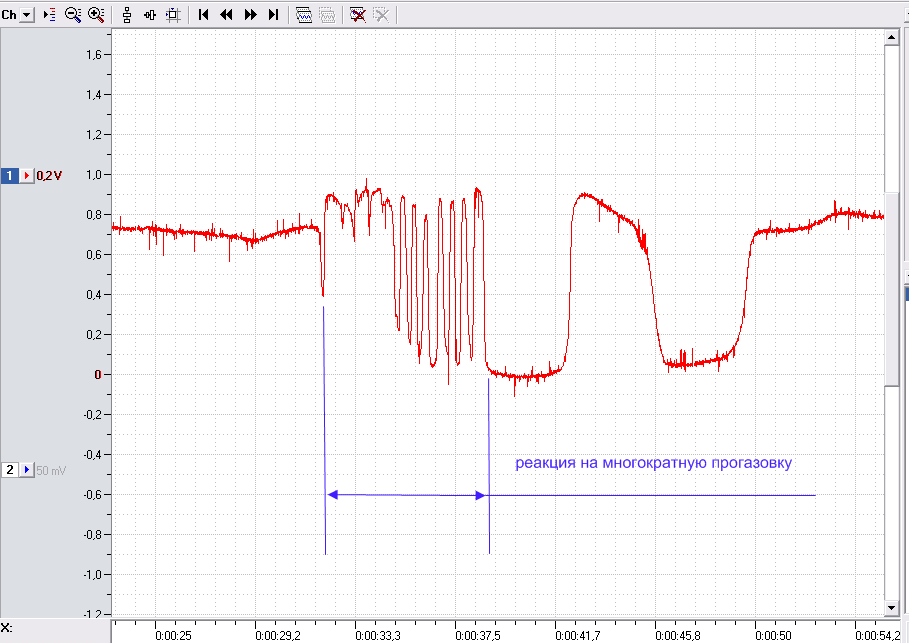Click the time label 0:00:45,8

(x=678, y=636)
